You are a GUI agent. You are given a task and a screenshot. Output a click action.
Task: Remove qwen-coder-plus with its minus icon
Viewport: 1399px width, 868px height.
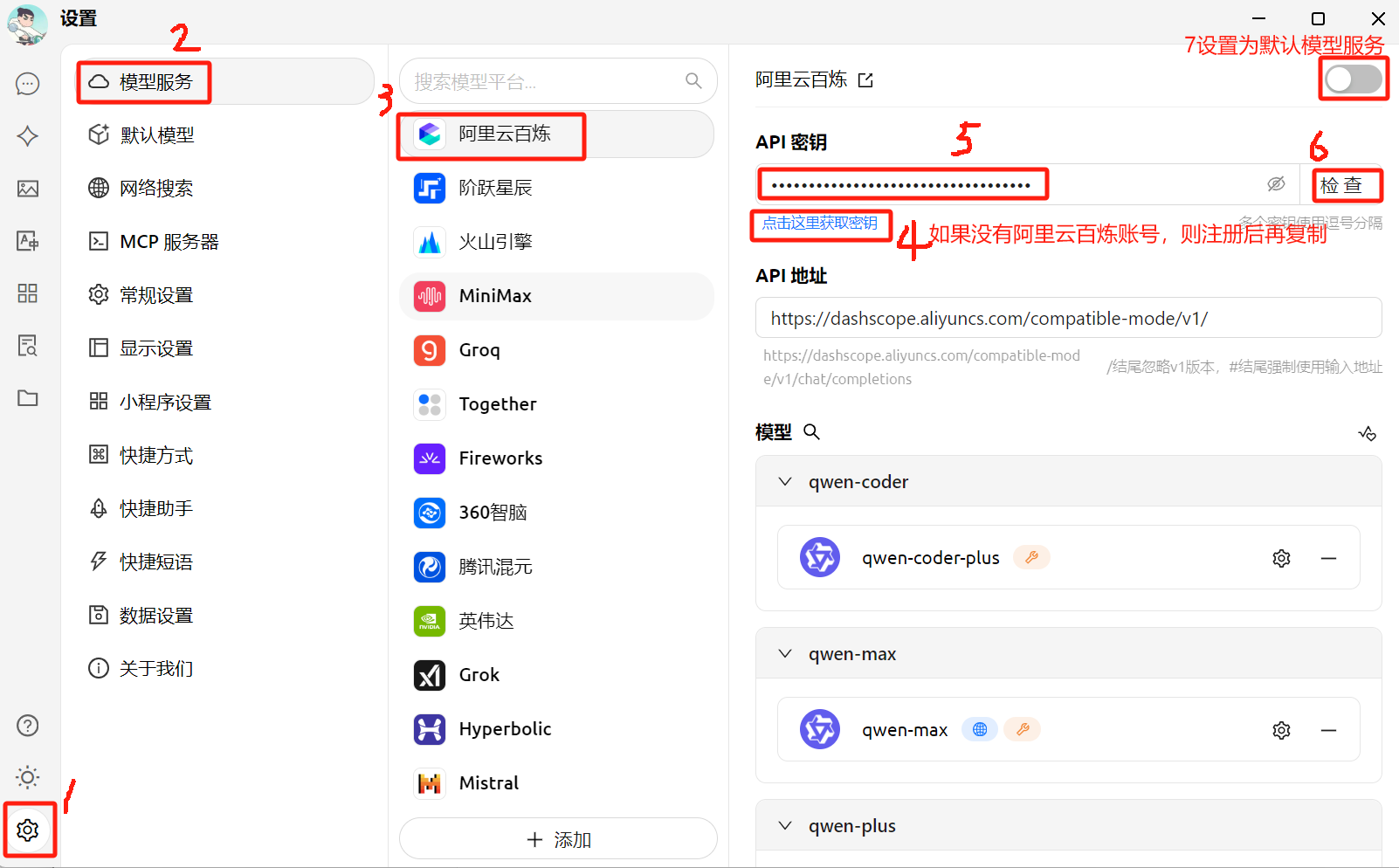(1328, 558)
